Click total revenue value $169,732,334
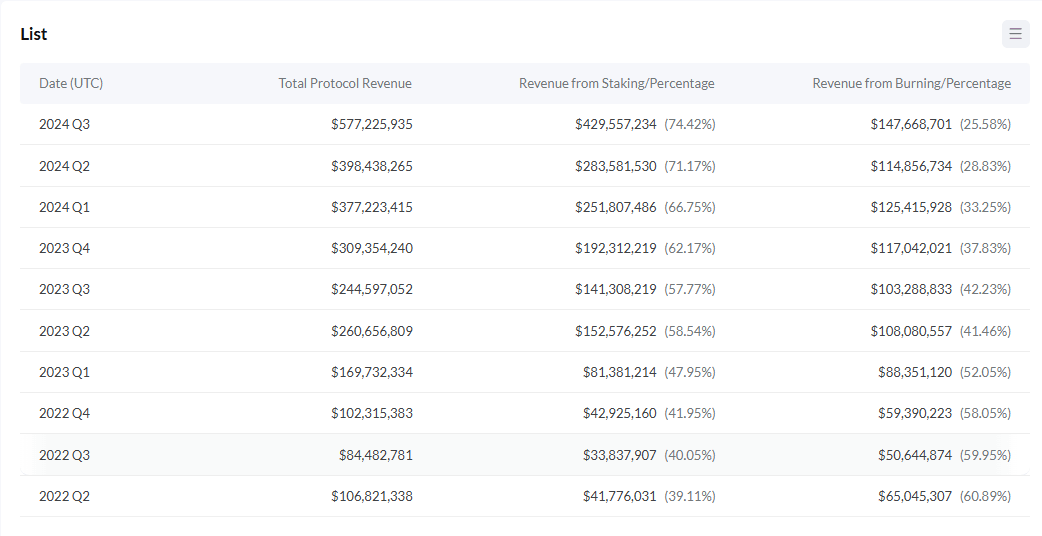The image size is (1042, 536). (371, 372)
